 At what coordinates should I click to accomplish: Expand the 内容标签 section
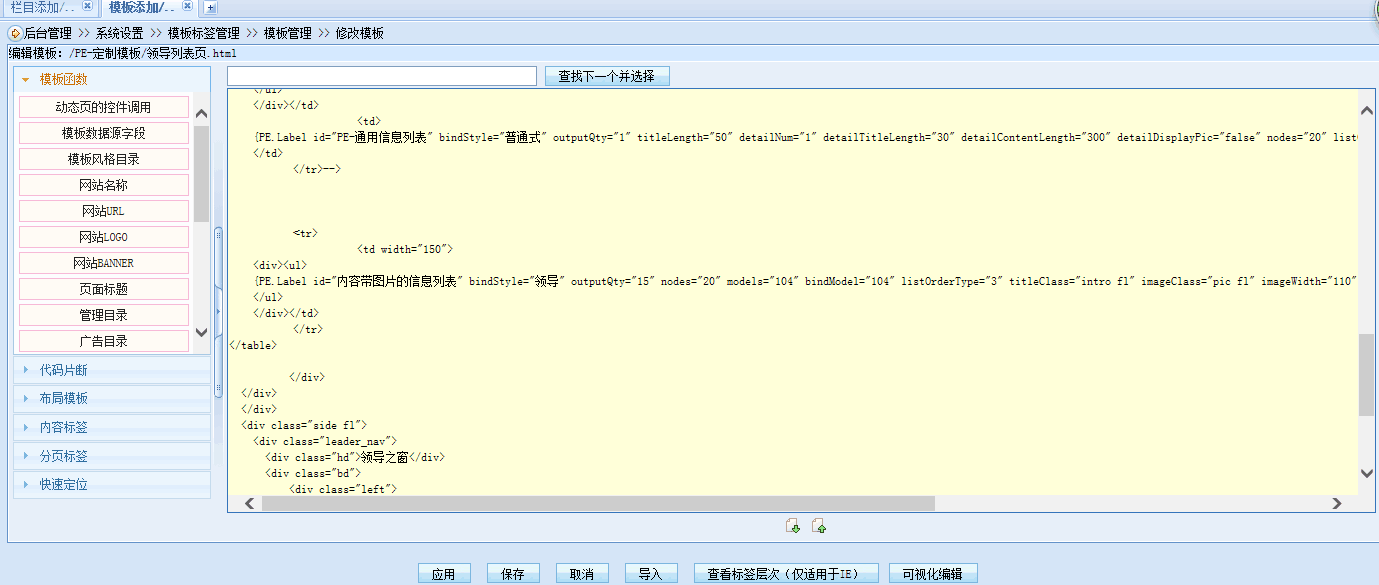click(x=63, y=427)
